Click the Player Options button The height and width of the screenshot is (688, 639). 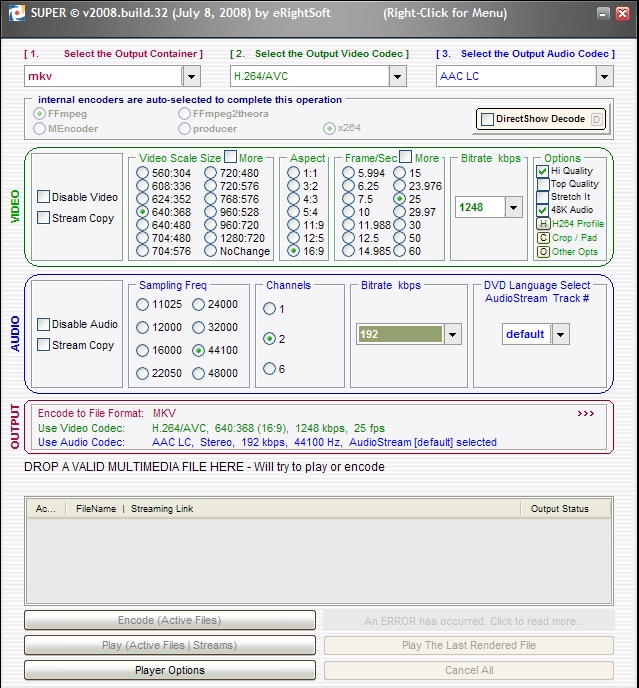[170, 670]
